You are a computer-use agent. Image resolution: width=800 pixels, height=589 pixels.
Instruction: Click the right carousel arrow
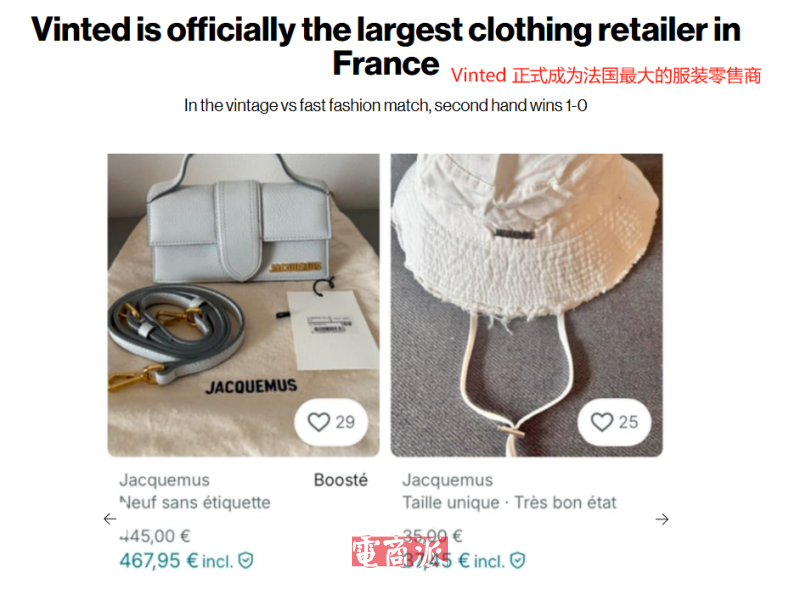662,519
